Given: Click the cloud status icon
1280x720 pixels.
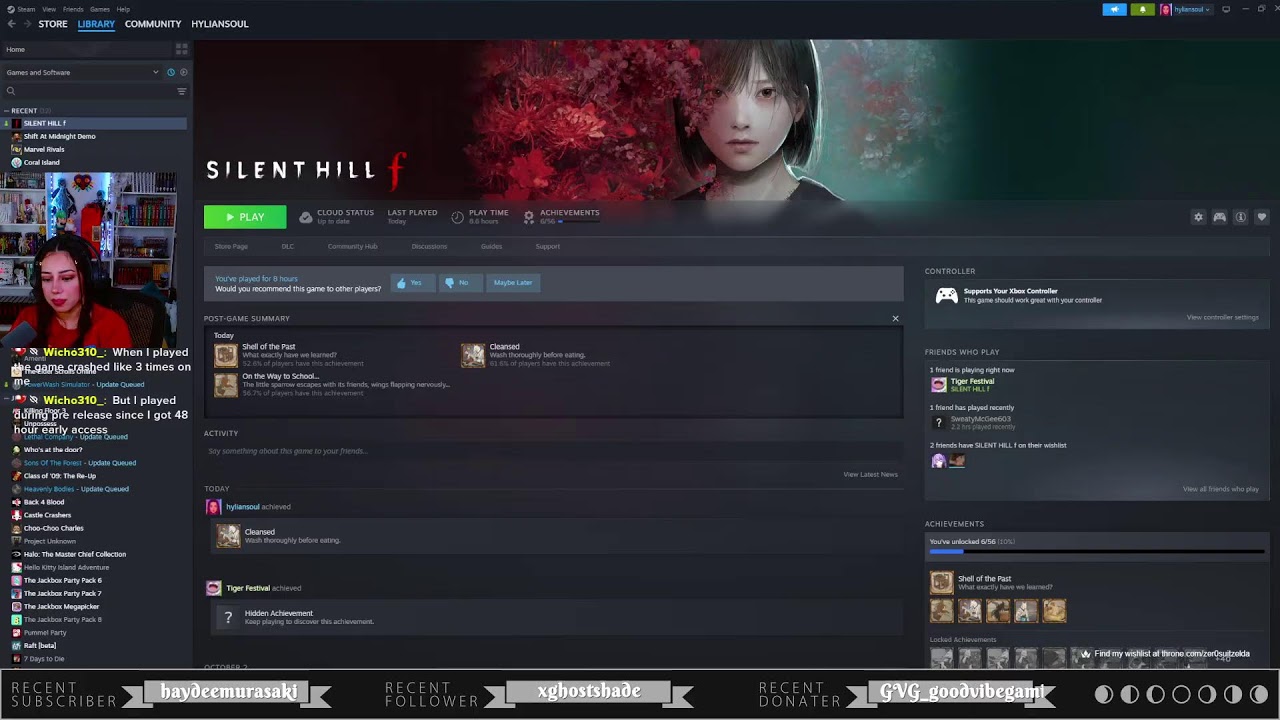Looking at the screenshot, I should tap(305, 217).
